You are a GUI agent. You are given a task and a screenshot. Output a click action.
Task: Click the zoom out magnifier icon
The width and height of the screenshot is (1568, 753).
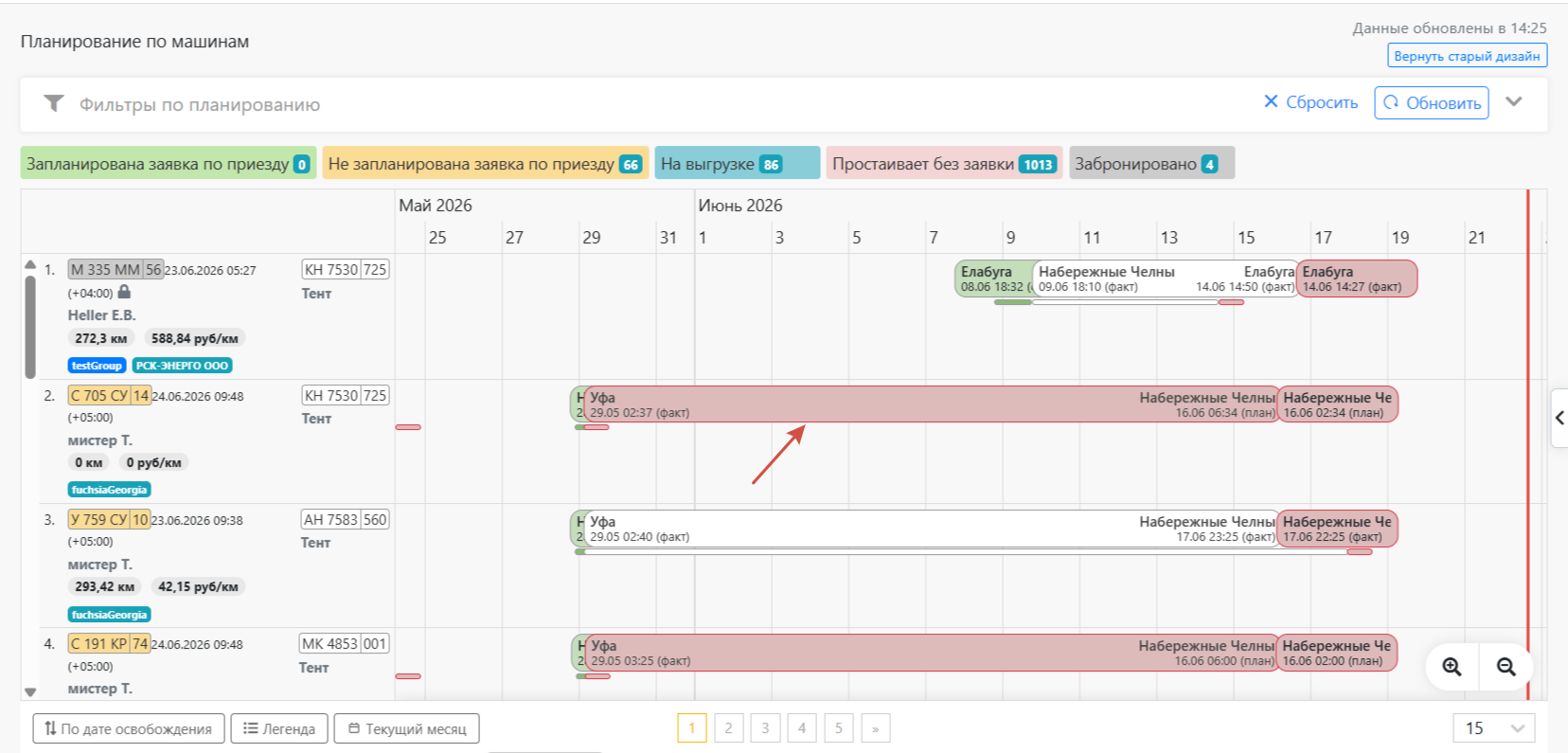[1506, 667]
